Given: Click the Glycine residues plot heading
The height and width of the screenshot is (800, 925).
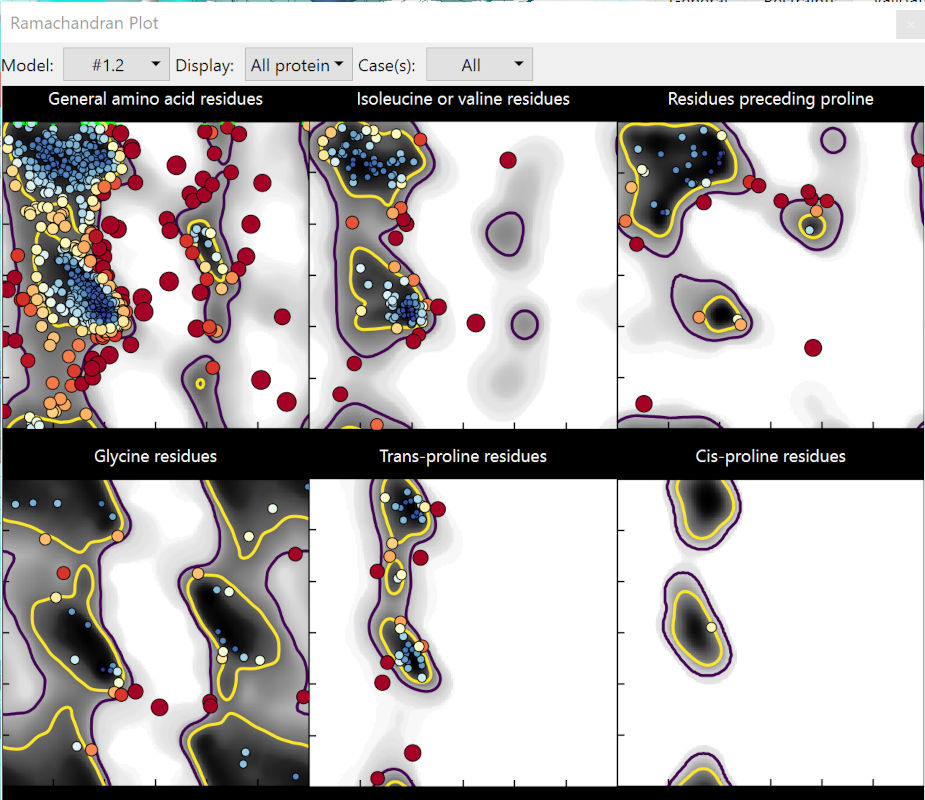Looking at the screenshot, I should pos(155,456).
